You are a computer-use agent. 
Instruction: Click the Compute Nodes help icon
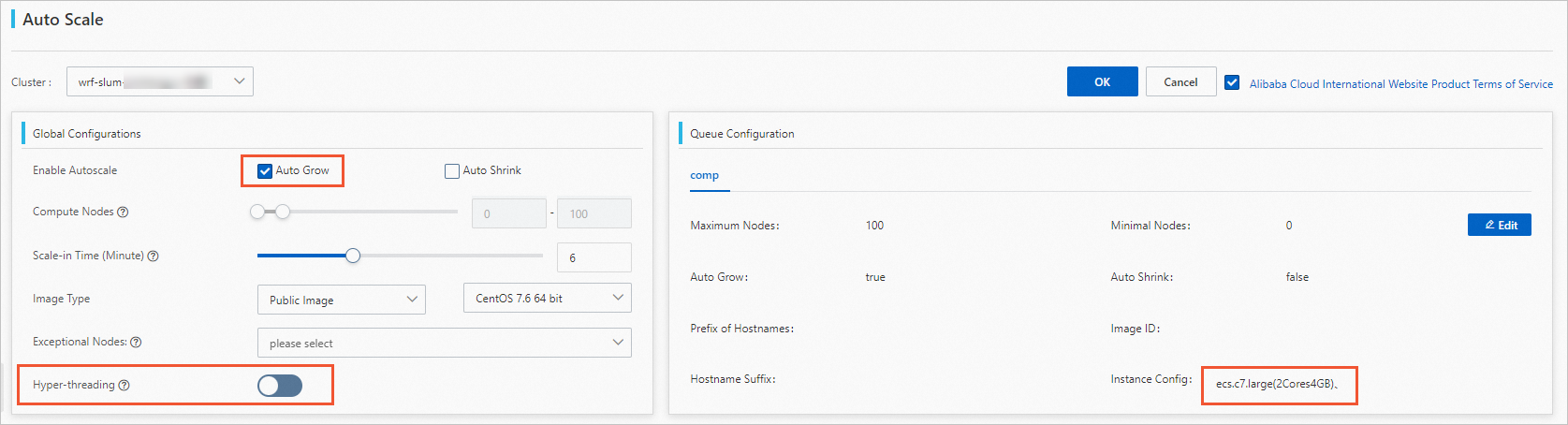coord(123,212)
